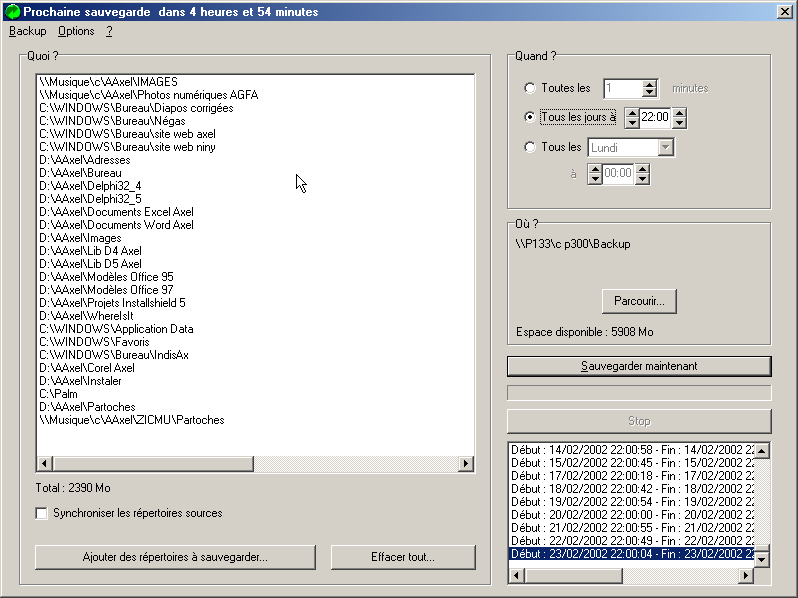Image resolution: width=798 pixels, height=598 pixels.
Task: Select log entry starting 20/02/2002 22:00:00
Action: pyautogui.click(x=632, y=515)
